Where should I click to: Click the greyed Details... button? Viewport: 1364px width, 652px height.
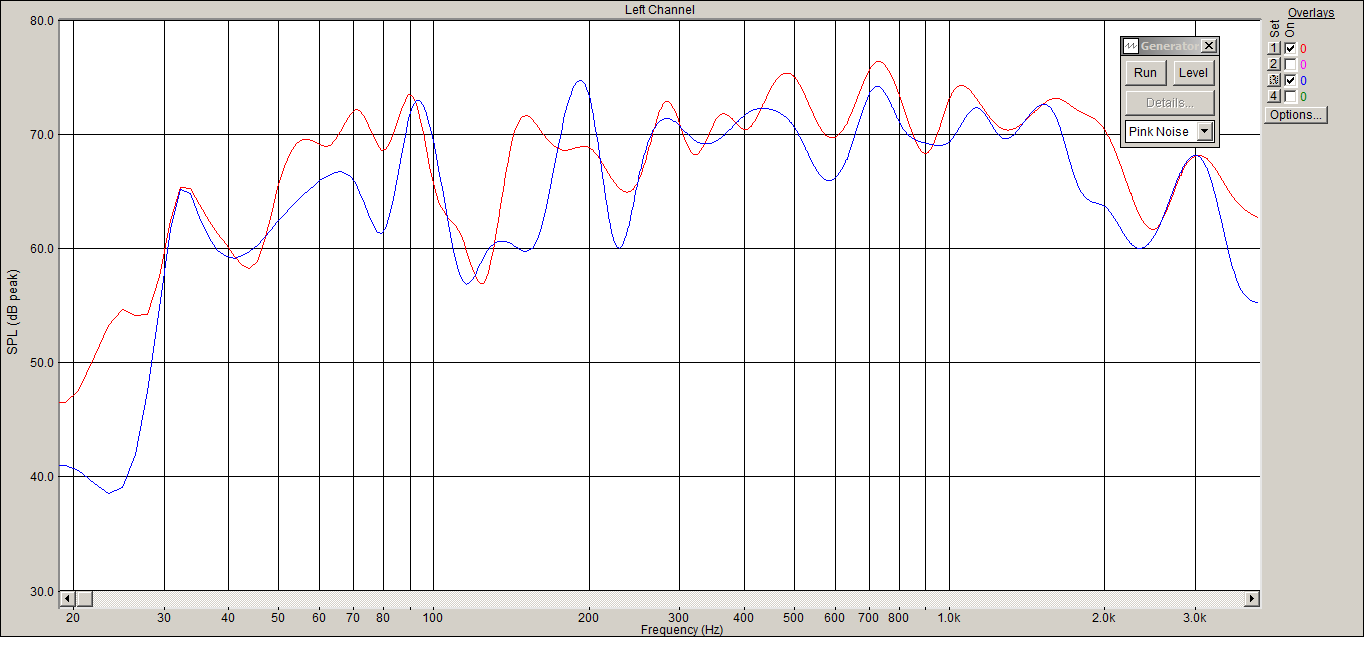click(1170, 102)
